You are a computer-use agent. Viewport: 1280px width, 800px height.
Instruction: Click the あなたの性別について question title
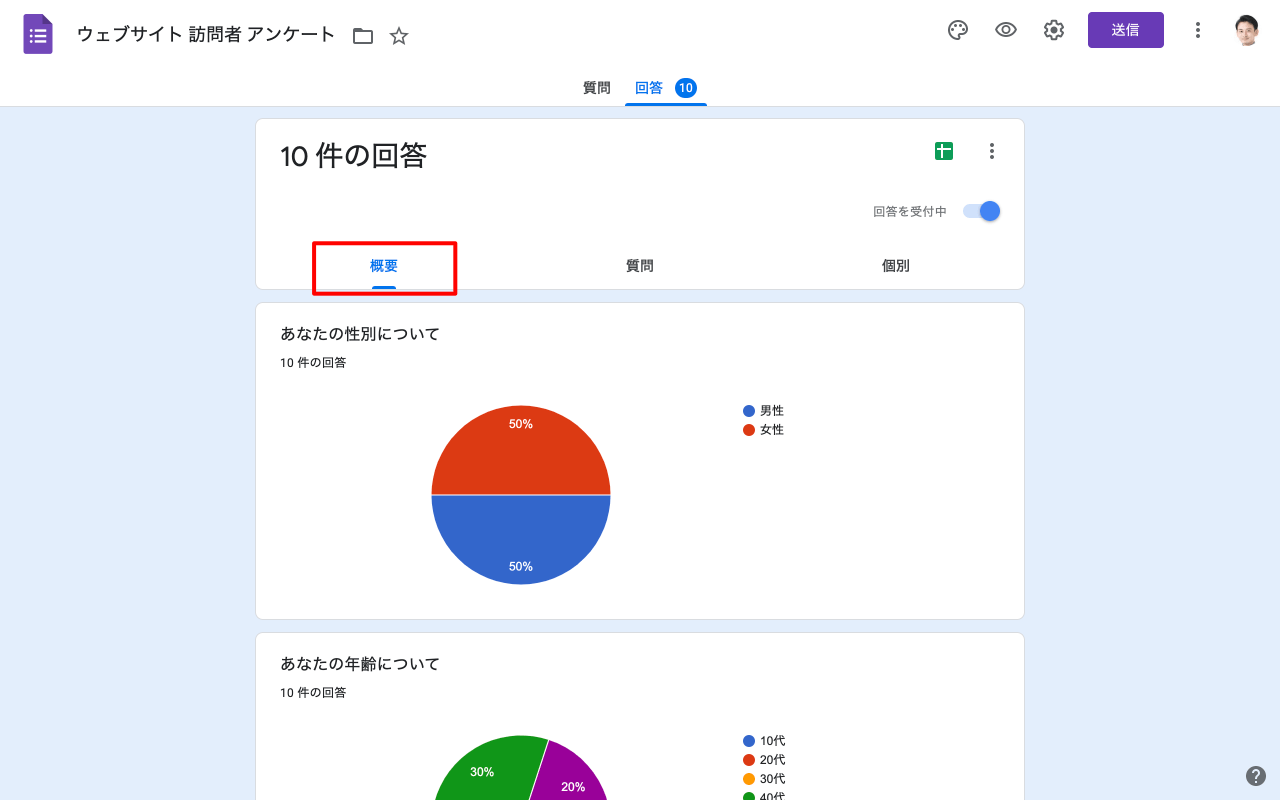(x=360, y=334)
